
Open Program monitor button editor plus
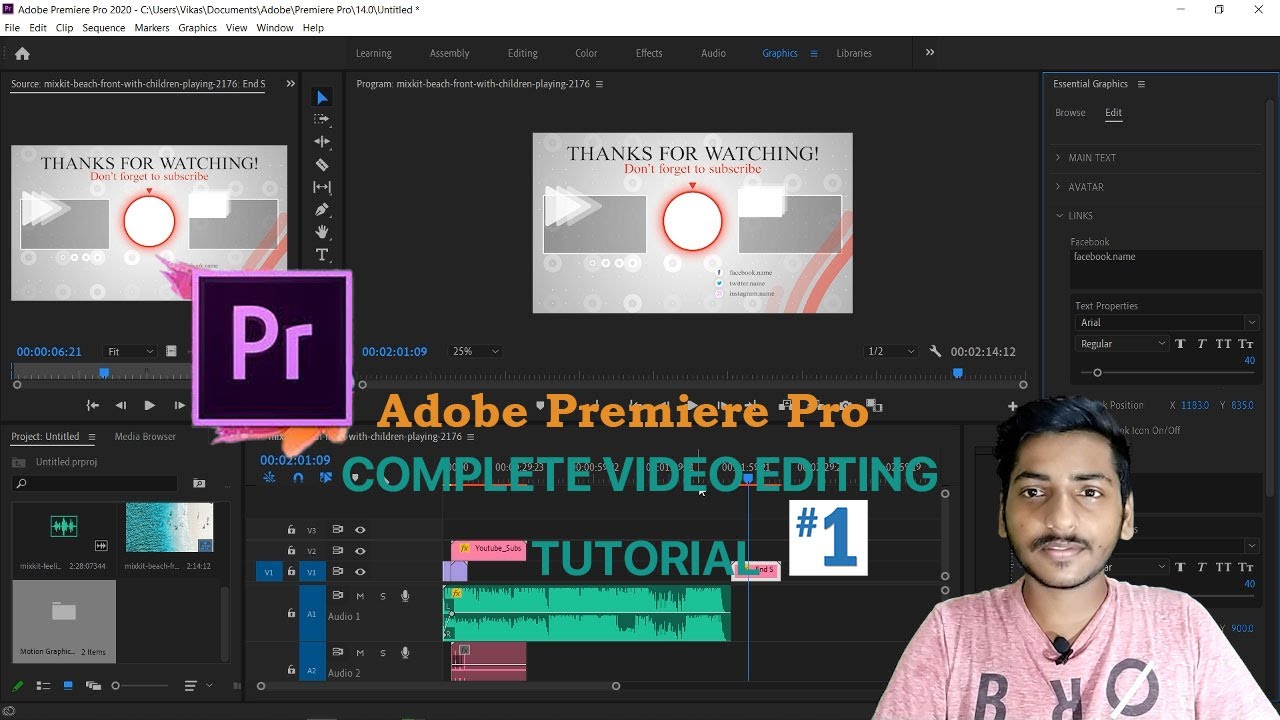click(x=1012, y=406)
